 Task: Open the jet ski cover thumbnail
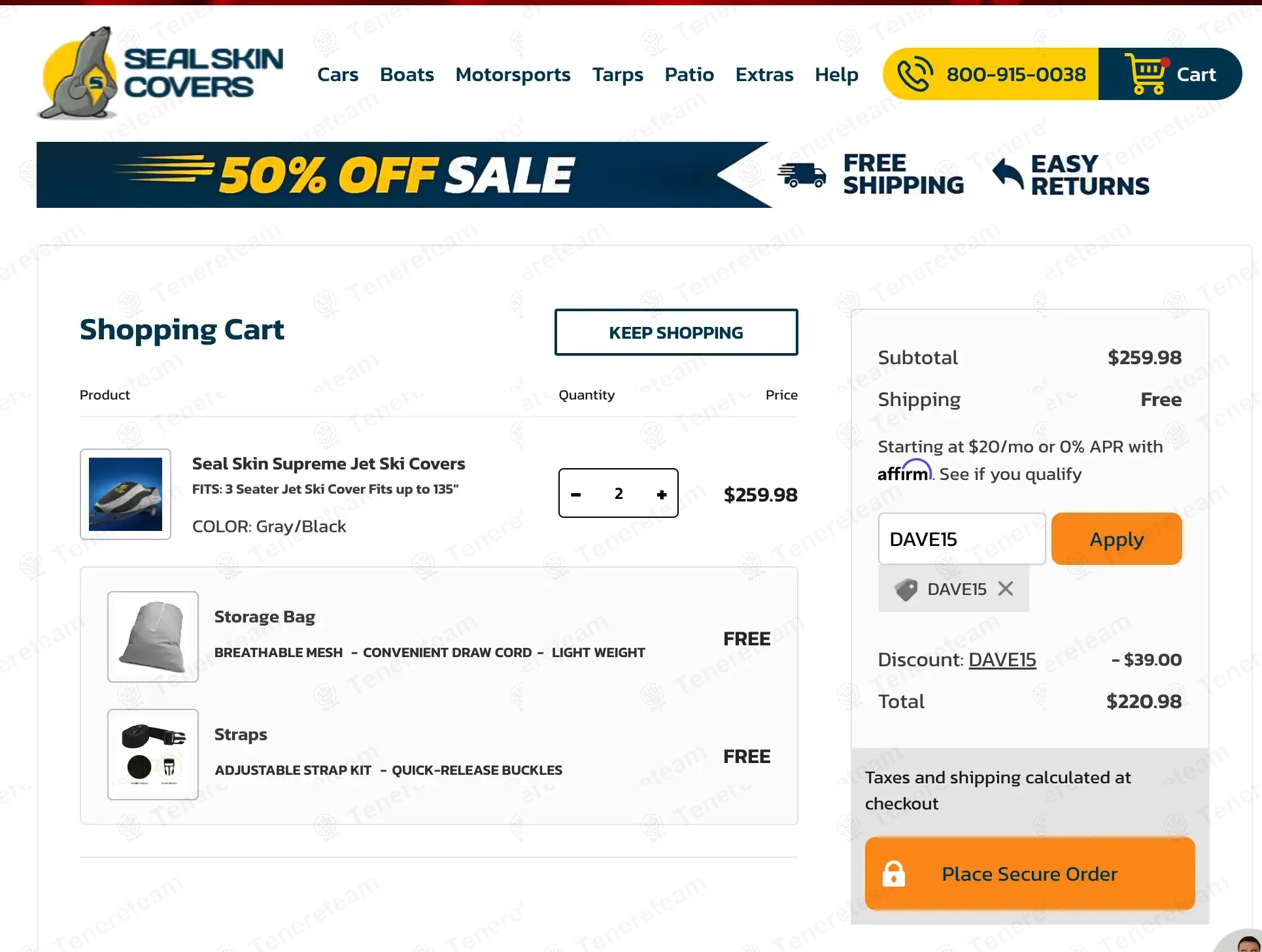pyautogui.click(x=126, y=494)
